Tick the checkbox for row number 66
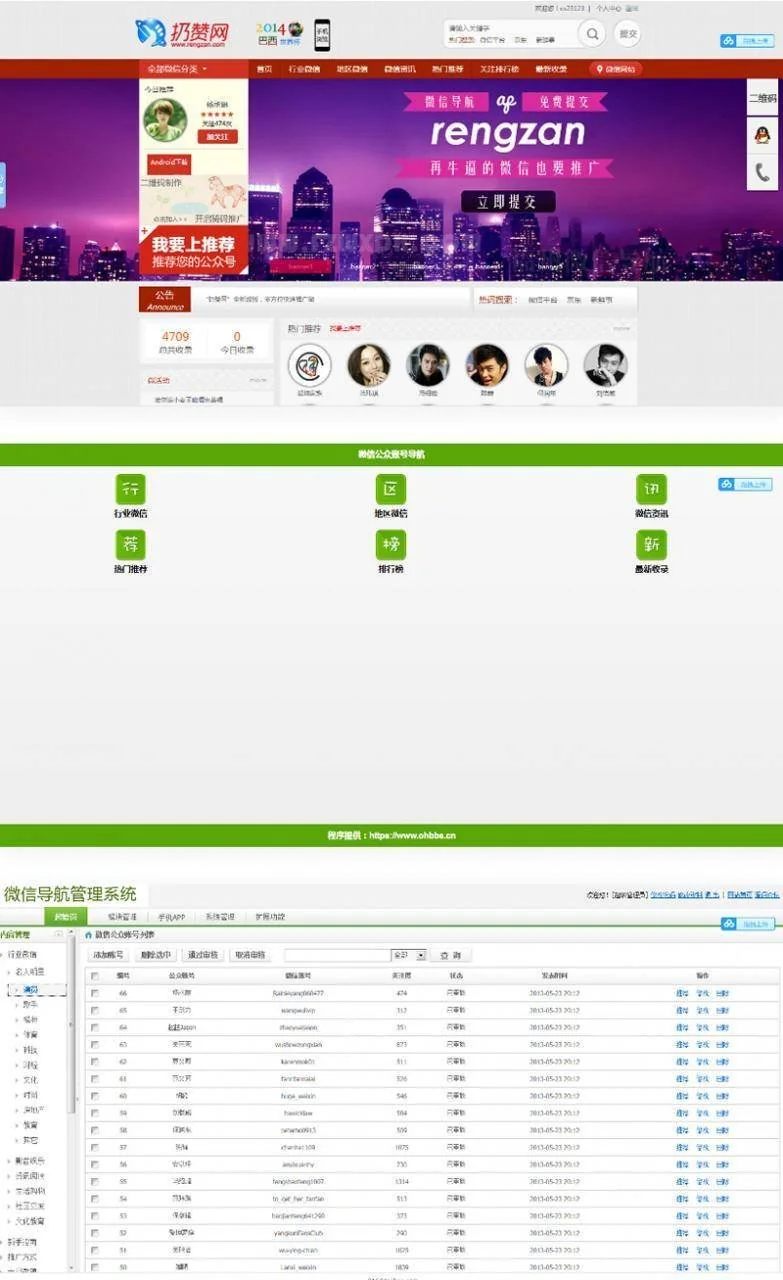783x1280 pixels. click(95, 993)
